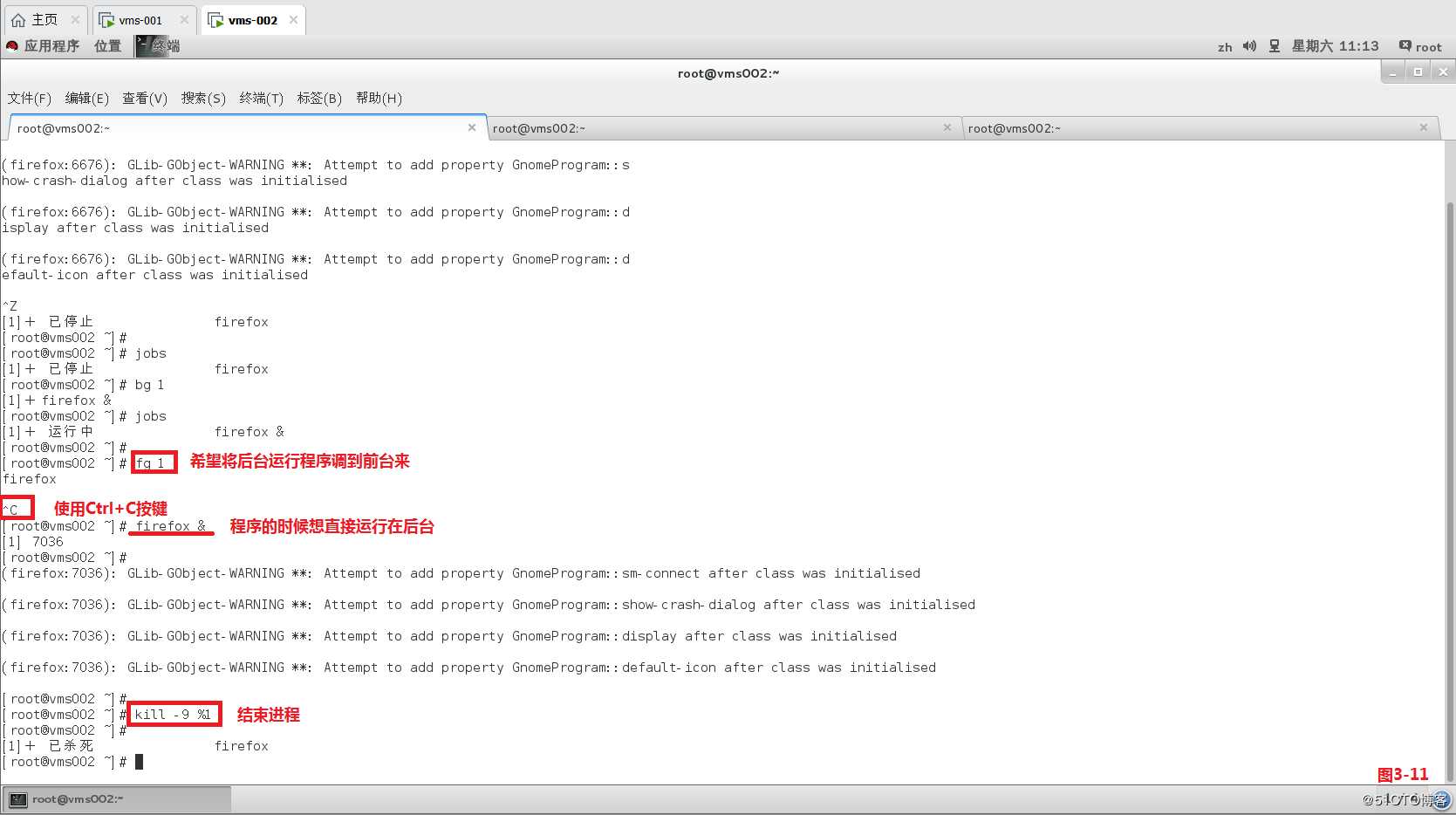Click the 'kill -9 %1' command text
This screenshot has width=1456, height=815.
click(173, 714)
